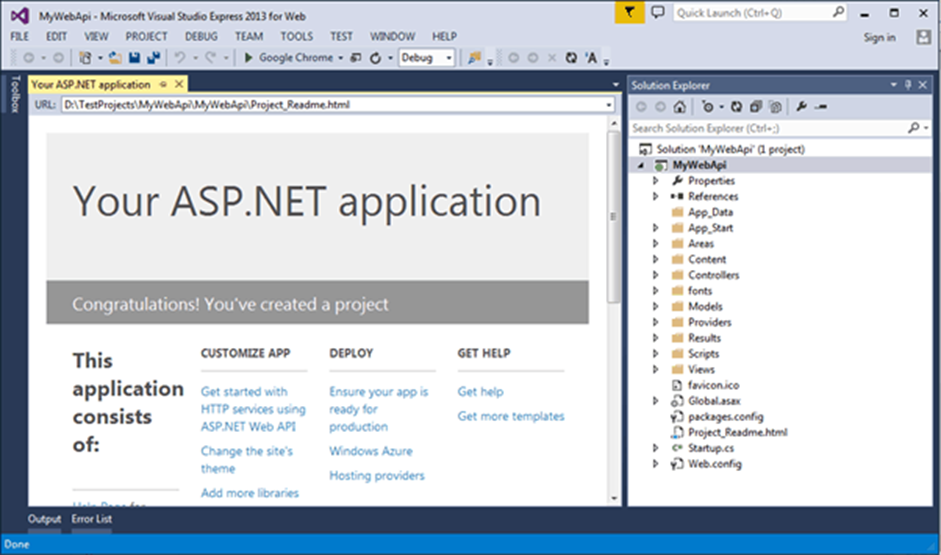Screen dimensions: 941x555
Task: Expand the References node
Action: tap(655, 196)
